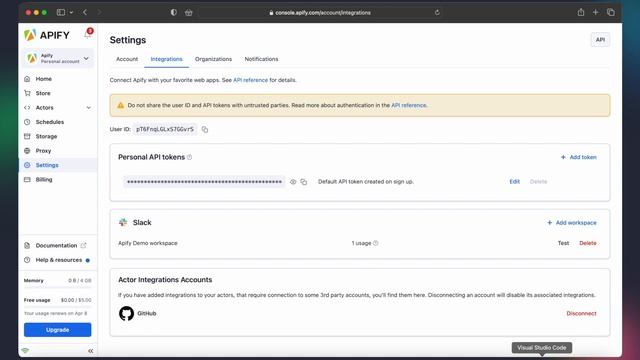Copy the default API token
Viewport: 640px width, 360px height.
tap(304, 182)
